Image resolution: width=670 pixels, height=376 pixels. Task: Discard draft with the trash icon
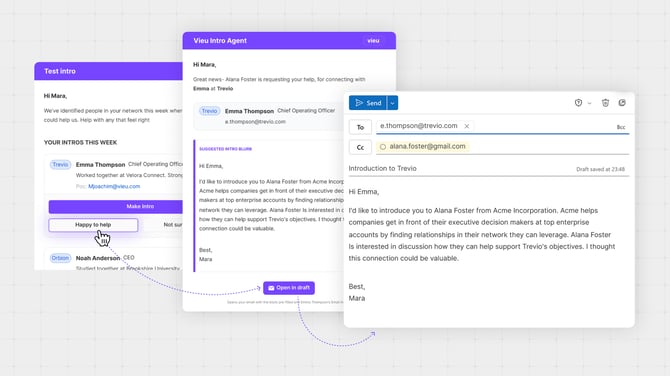click(605, 103)
